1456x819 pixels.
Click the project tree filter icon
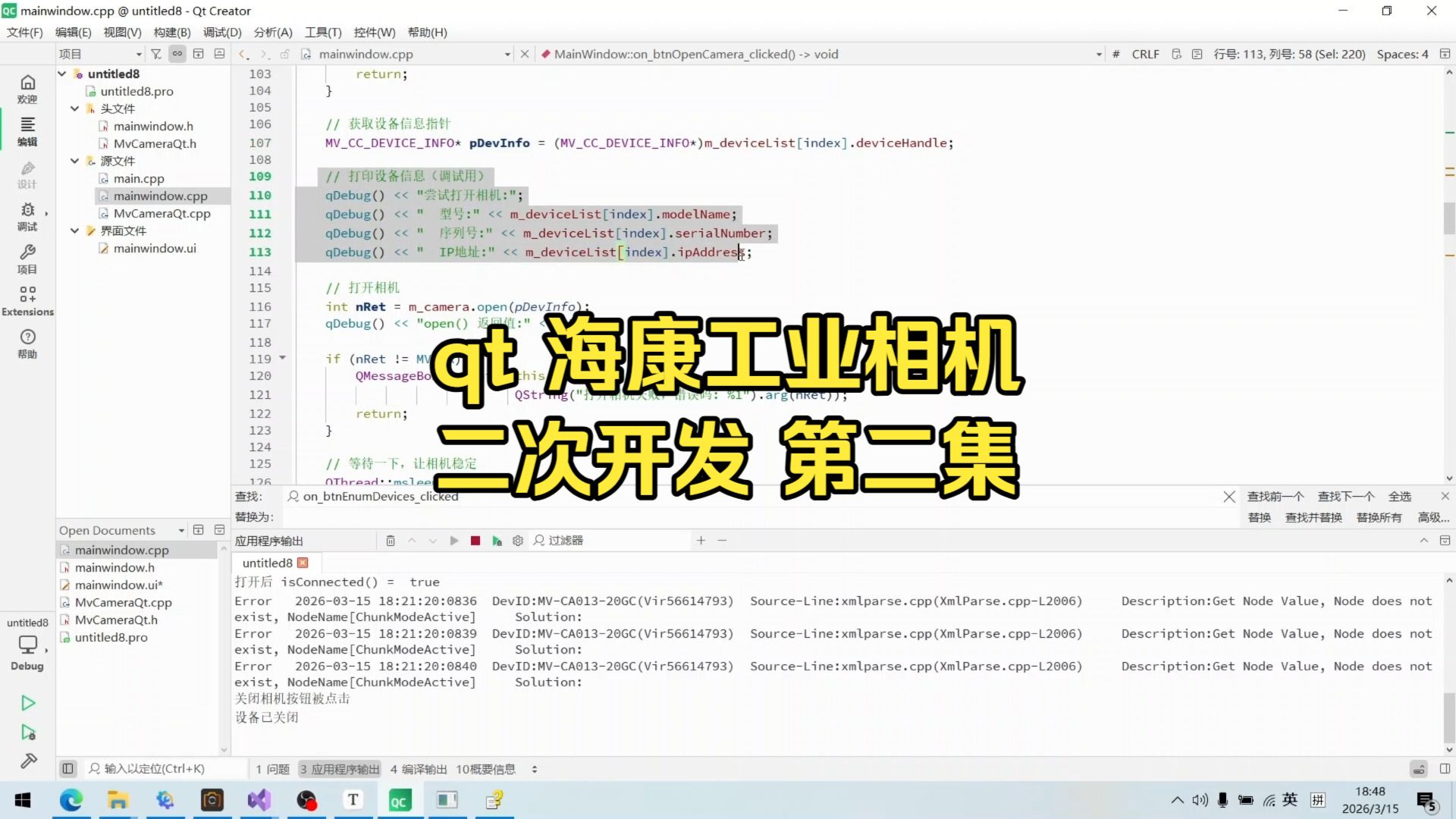click(156, 54)
